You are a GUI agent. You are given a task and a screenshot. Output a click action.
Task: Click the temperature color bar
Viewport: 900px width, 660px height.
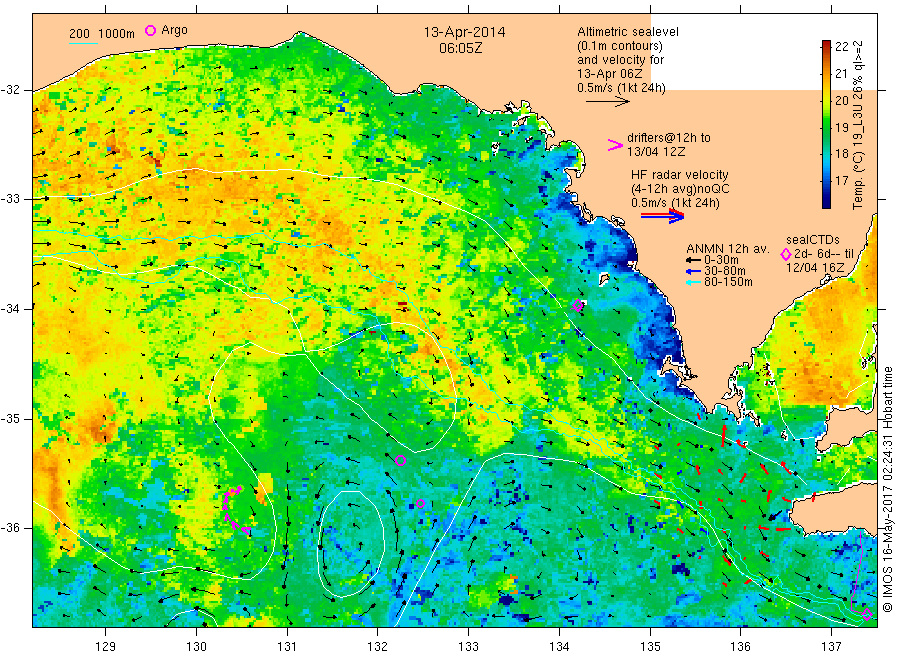pyautogui.click(x=826, y=124)
